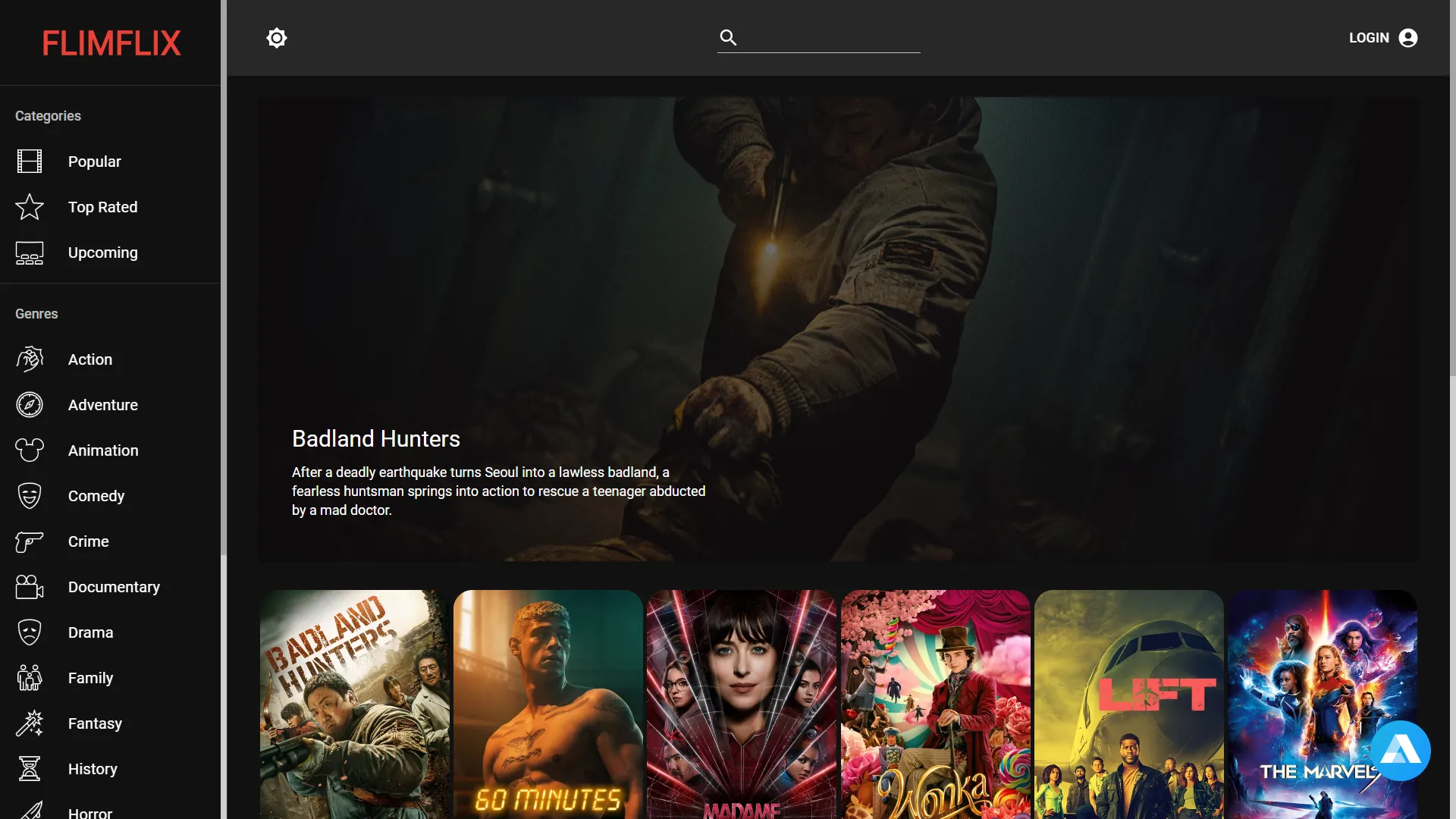Open the Badland Hunters featured banner
The width and height of the screenshot is (1456, 819).
point(838,329)
